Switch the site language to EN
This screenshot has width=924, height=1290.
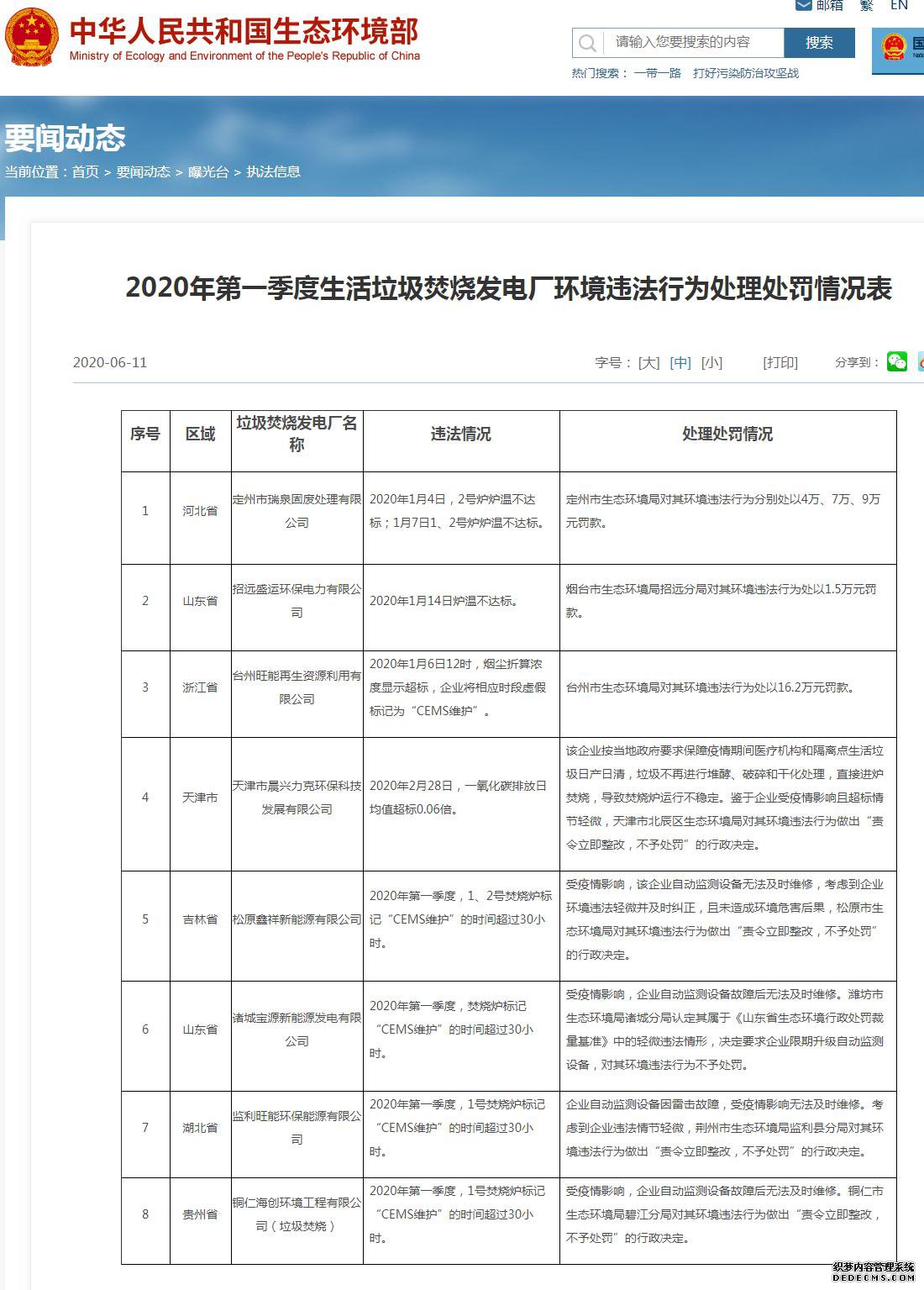pyautogui.click(x=899, y=6)
